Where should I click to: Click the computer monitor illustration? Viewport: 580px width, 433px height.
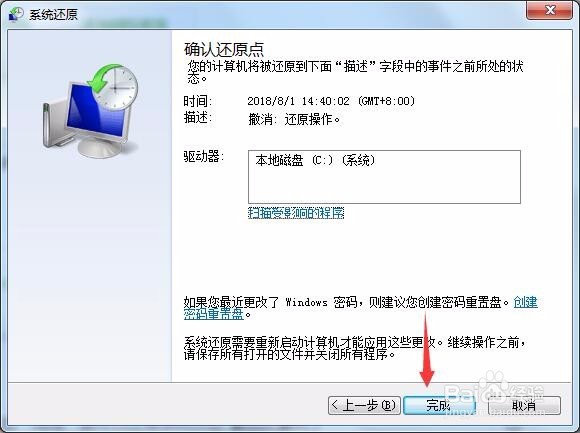(x=87, y=120)
